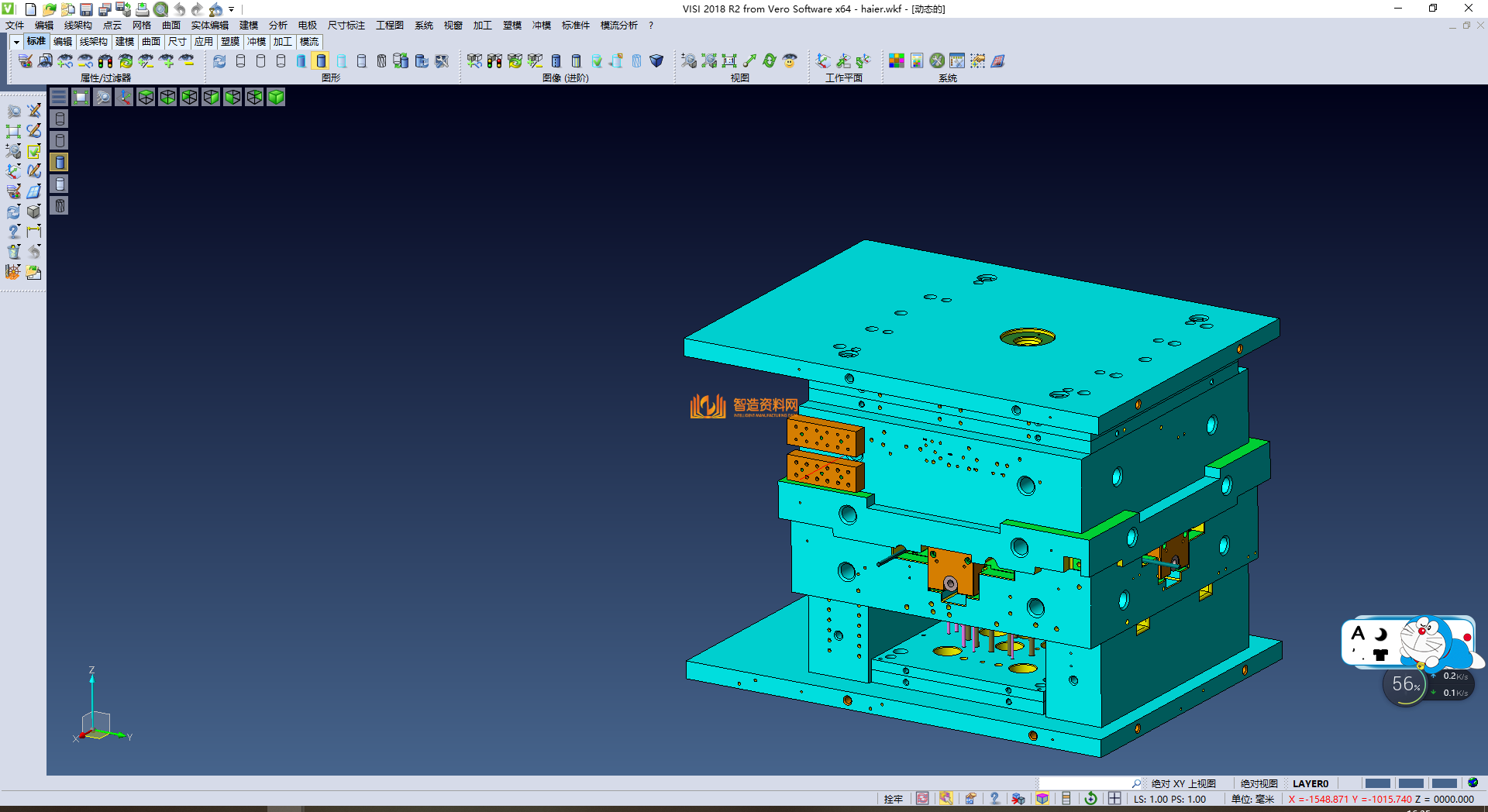Open the viewport list menu button
1488x812 pixels.
tap(59, 97)
